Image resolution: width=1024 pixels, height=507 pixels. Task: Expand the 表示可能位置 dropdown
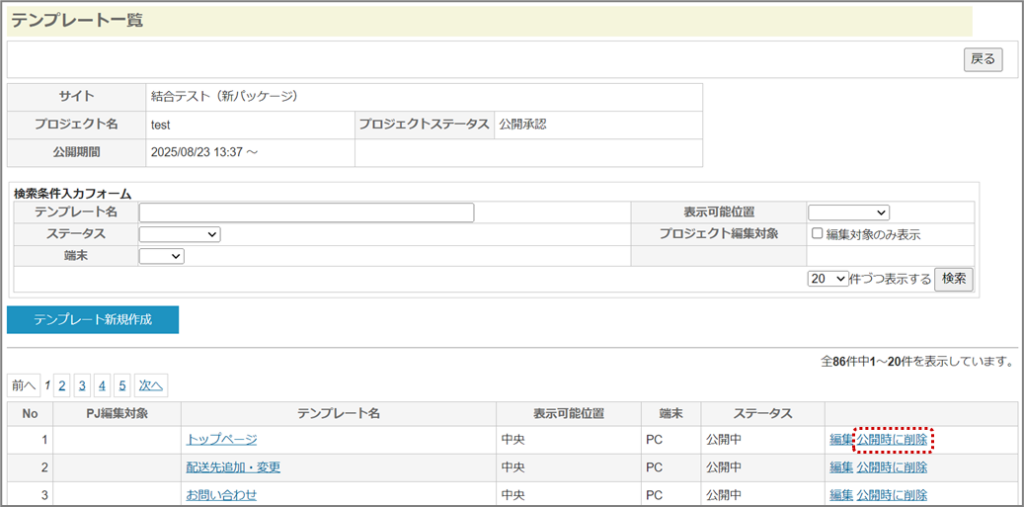click(848, 212)
